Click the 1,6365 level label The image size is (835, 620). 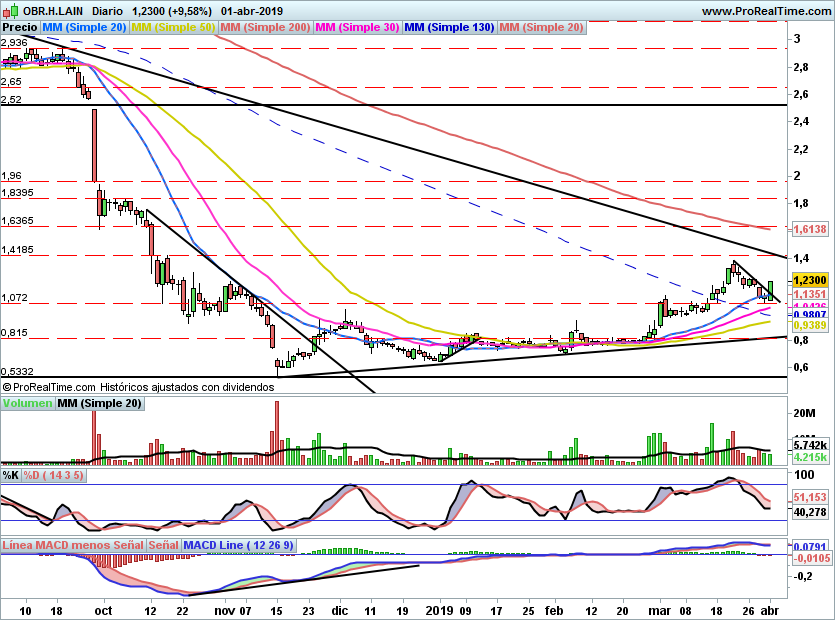pos(17,220)
